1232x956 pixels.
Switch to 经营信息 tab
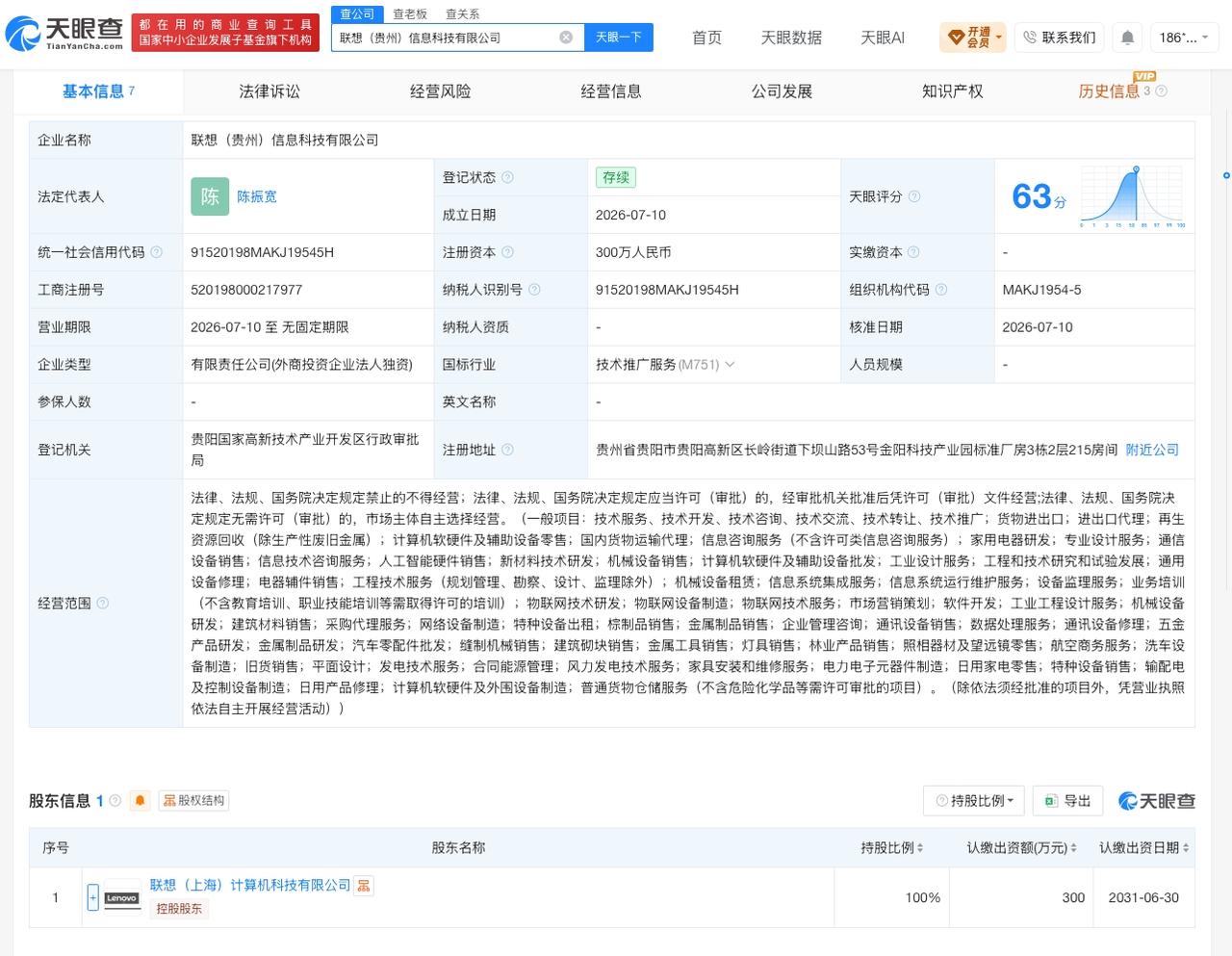pos(611,91)
